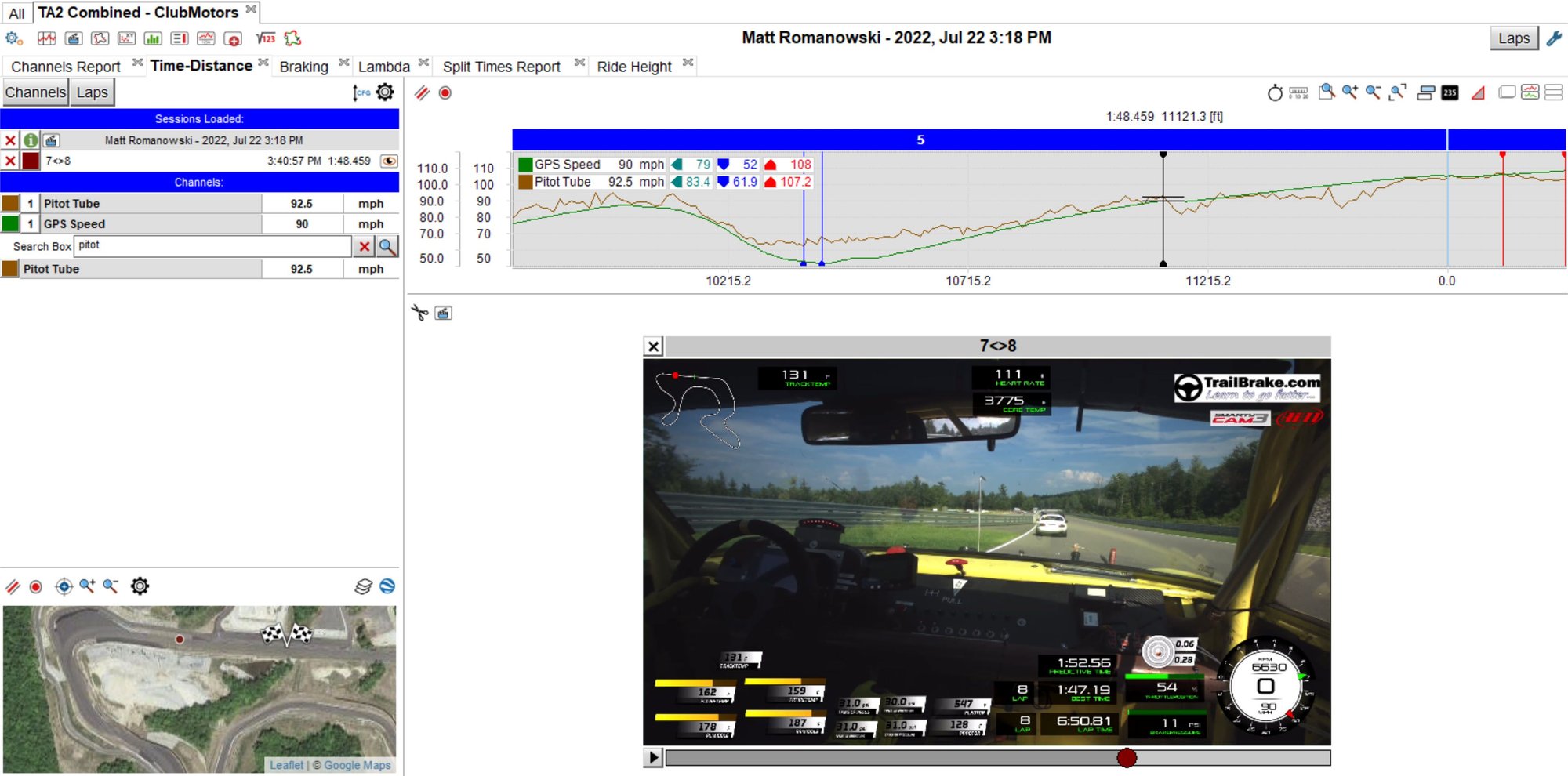Center the map with crosshair icon
Viewport: 1568px width, 776px height.
pos(64,586)
